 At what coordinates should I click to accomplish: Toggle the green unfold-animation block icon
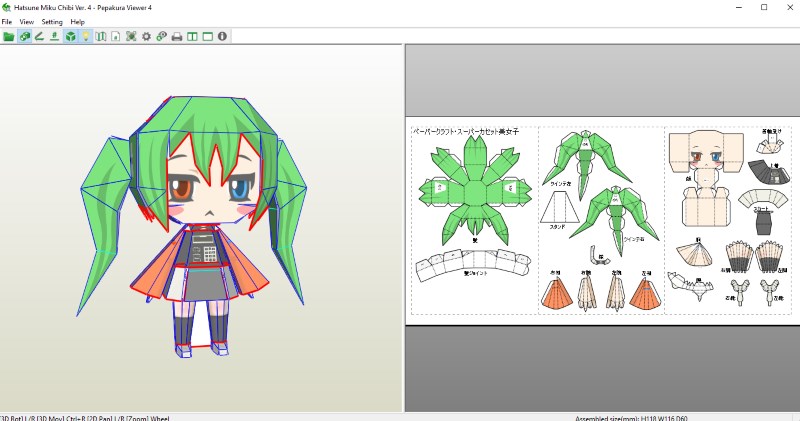(24, 36)
